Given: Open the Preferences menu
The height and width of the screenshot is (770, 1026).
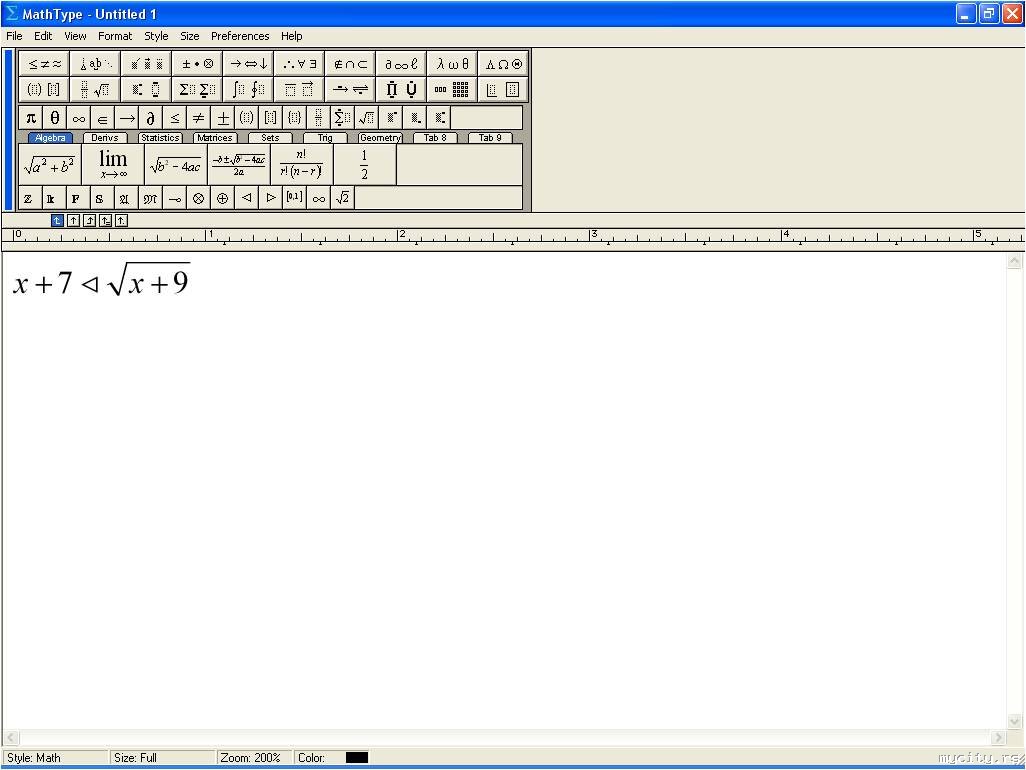Looking at the screenshot, I should [x=240, y=36].
